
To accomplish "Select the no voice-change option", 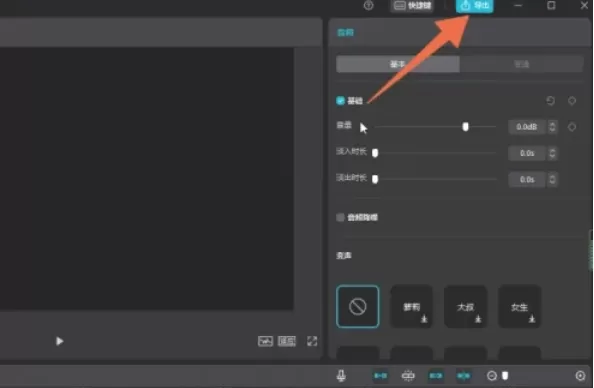I will [x=358, y=307].
